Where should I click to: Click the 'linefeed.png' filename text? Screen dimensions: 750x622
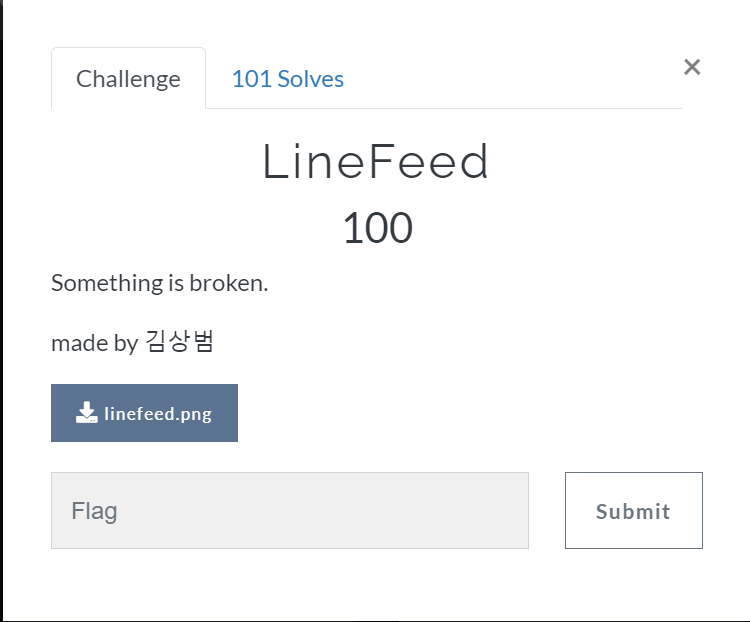click(158, 414)
